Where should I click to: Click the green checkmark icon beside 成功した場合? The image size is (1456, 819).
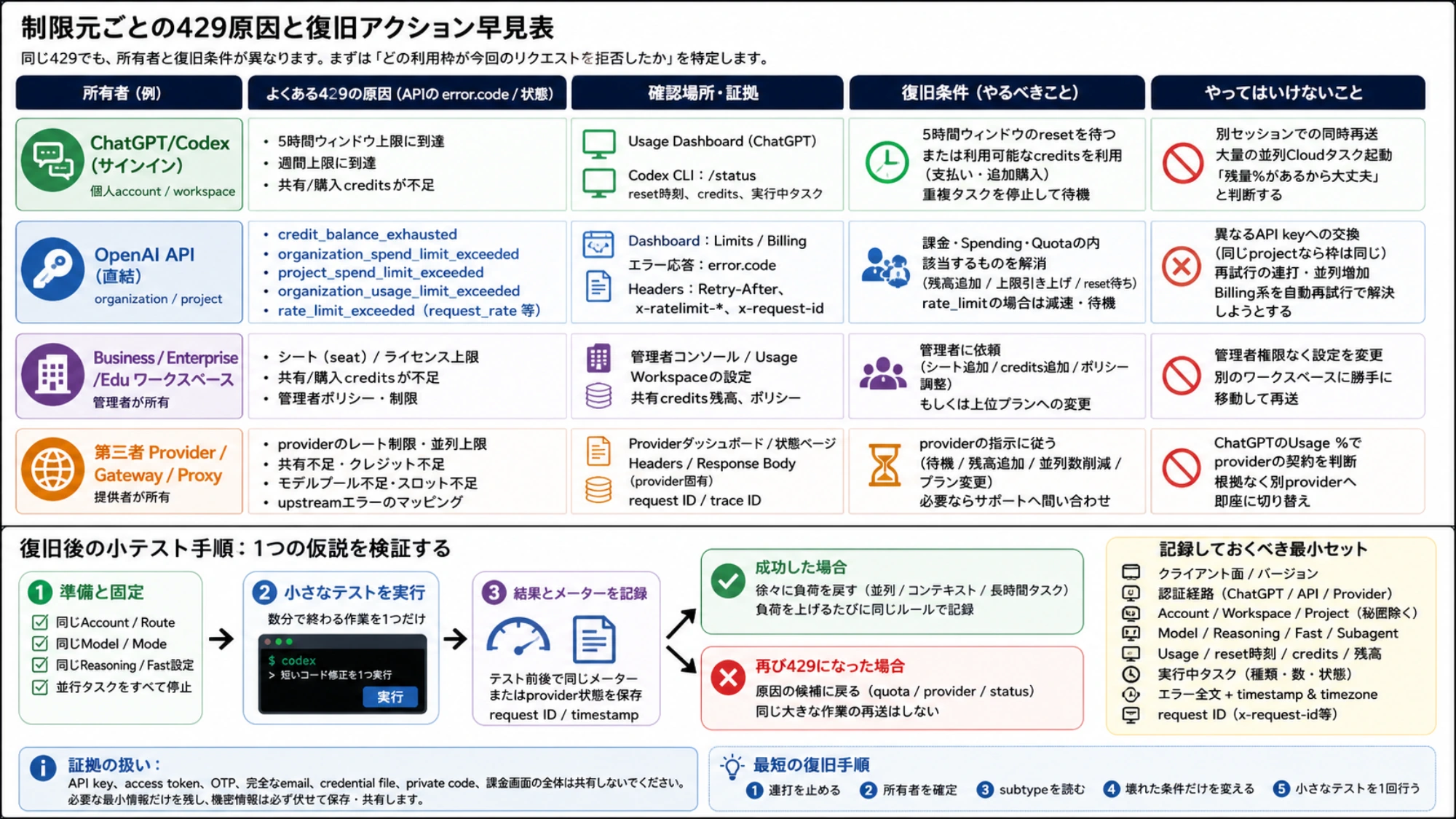coord(728,581)
